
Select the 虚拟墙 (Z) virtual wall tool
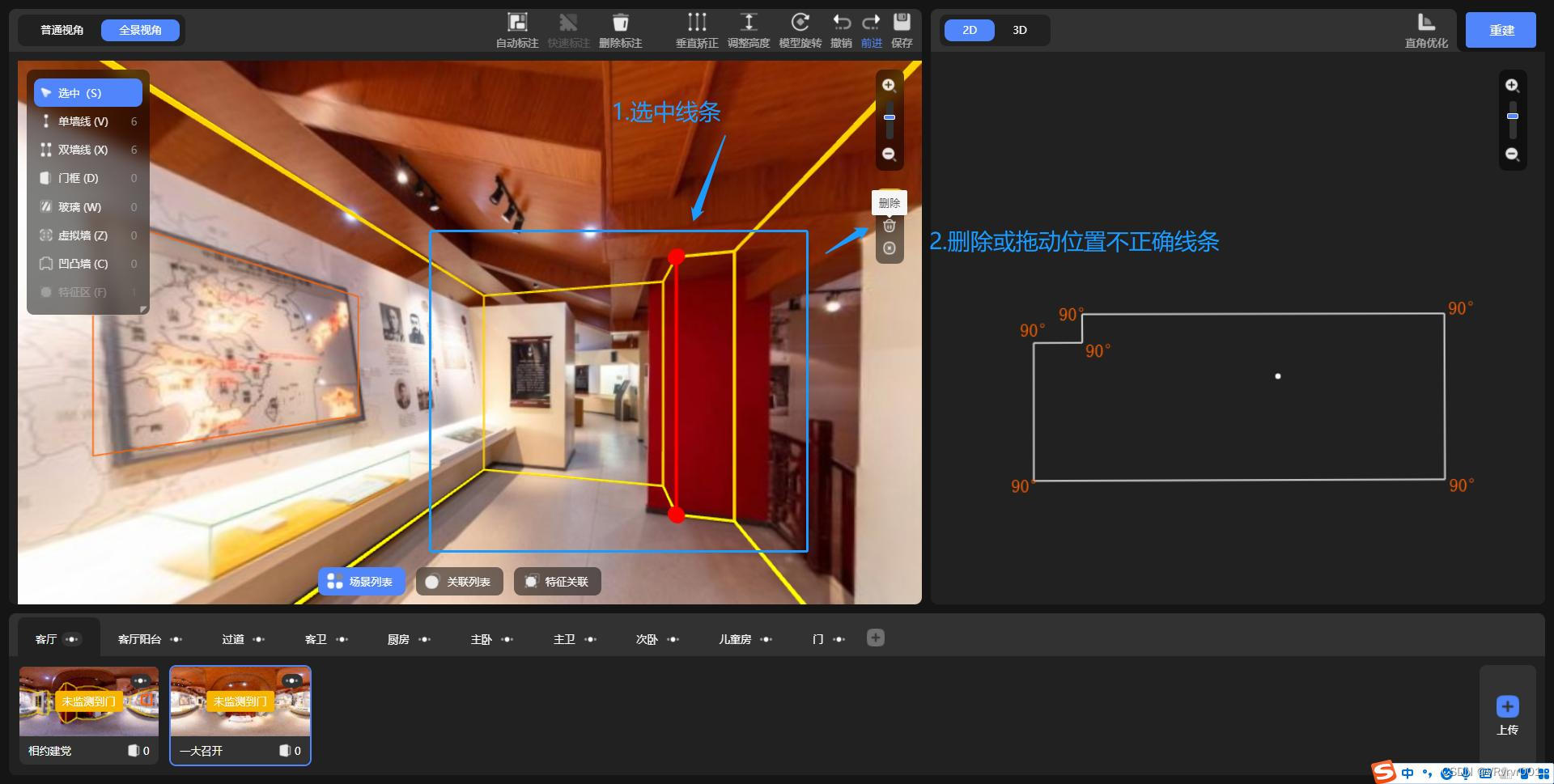[88, 235]
